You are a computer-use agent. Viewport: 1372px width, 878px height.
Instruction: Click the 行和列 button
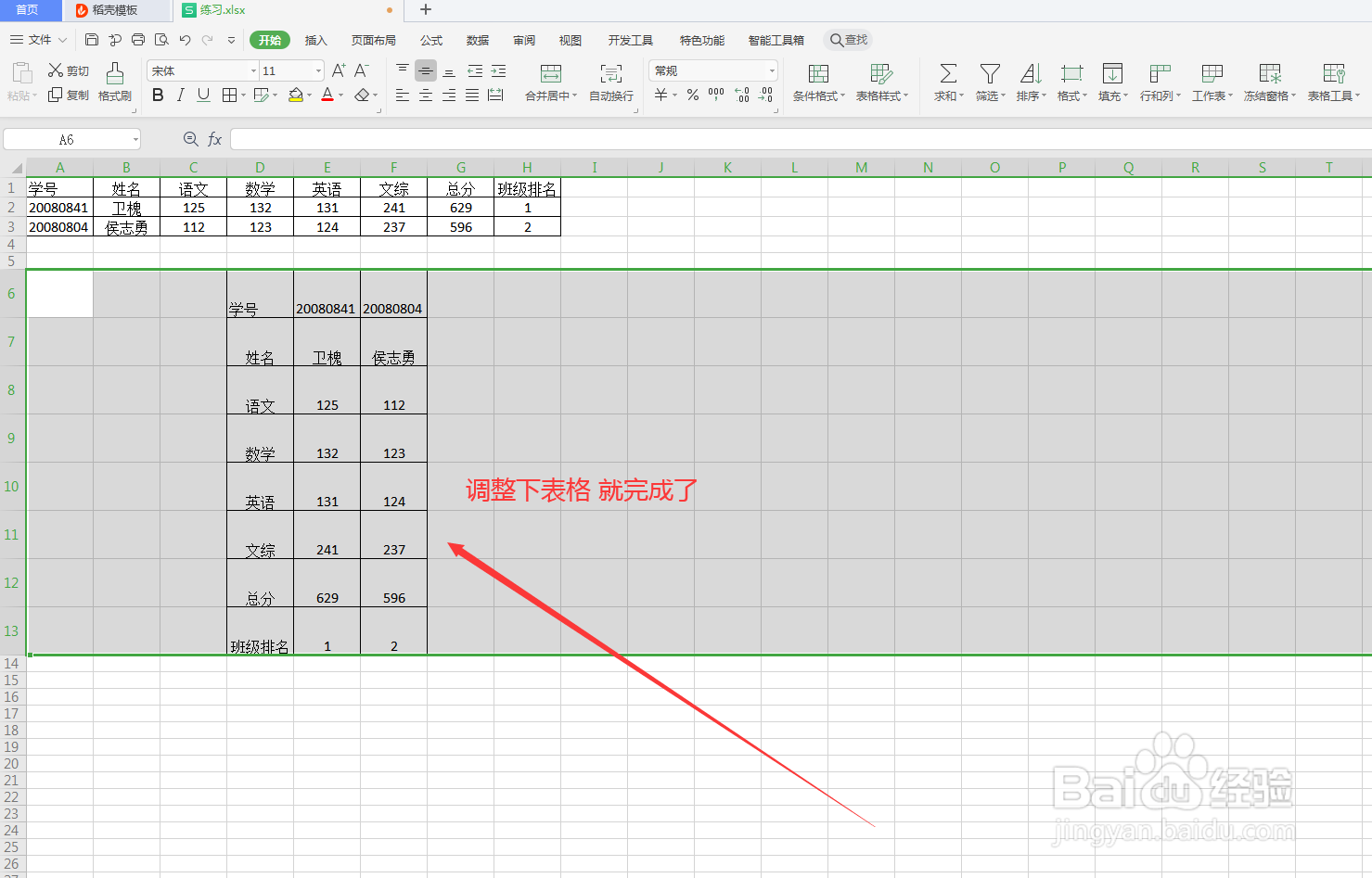[1160, 83]
